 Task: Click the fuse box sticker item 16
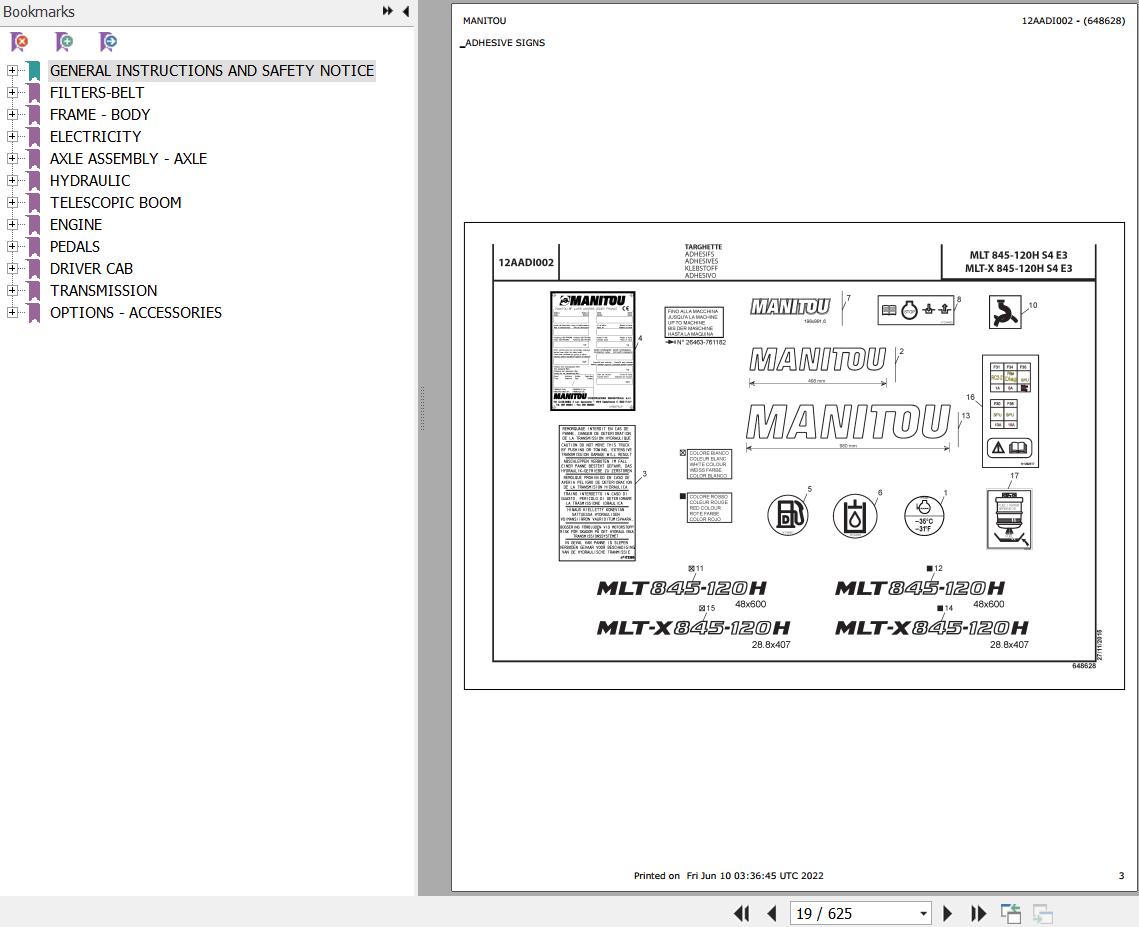pos(1010,411)
